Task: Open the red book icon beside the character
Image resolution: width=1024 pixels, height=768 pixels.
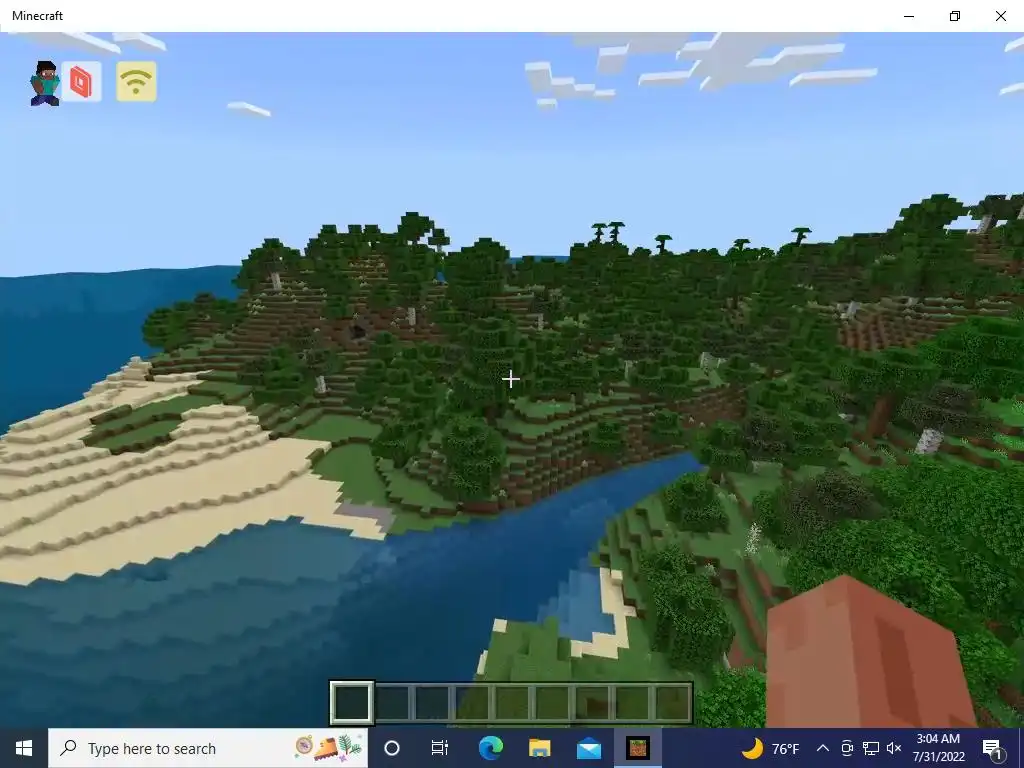Action: pyautogui.click(x=82, y=82)
